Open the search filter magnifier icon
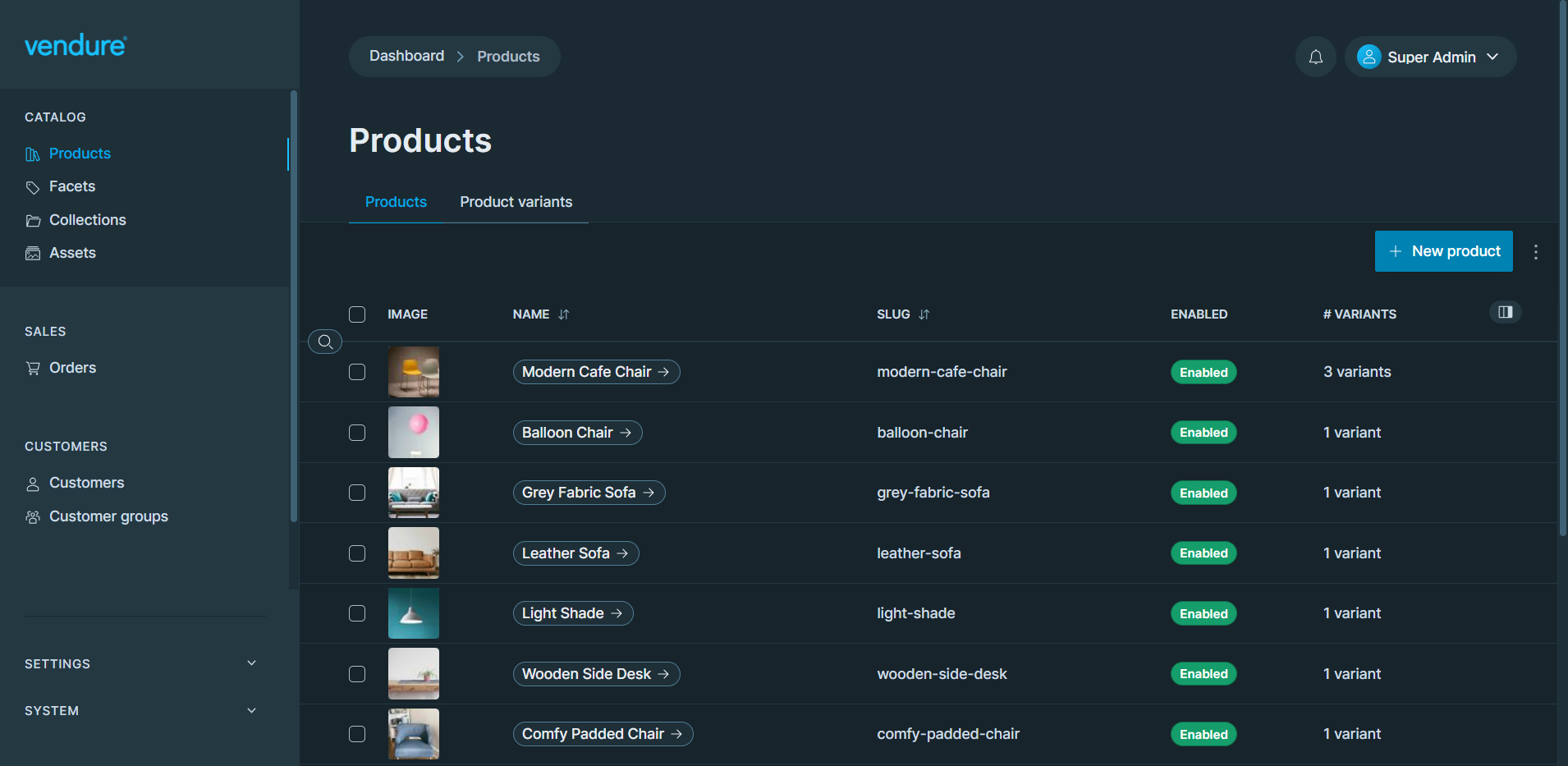The image size is (1568, 766). 325,342
